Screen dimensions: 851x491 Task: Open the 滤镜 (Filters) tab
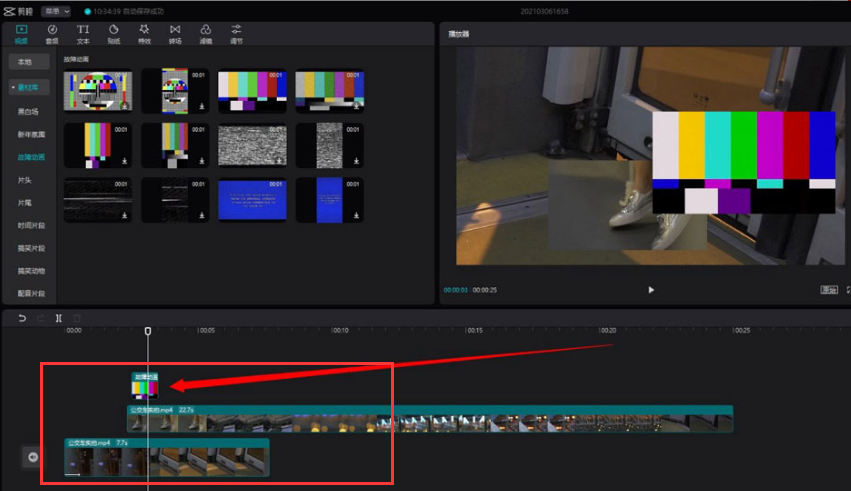click(205, 34)
